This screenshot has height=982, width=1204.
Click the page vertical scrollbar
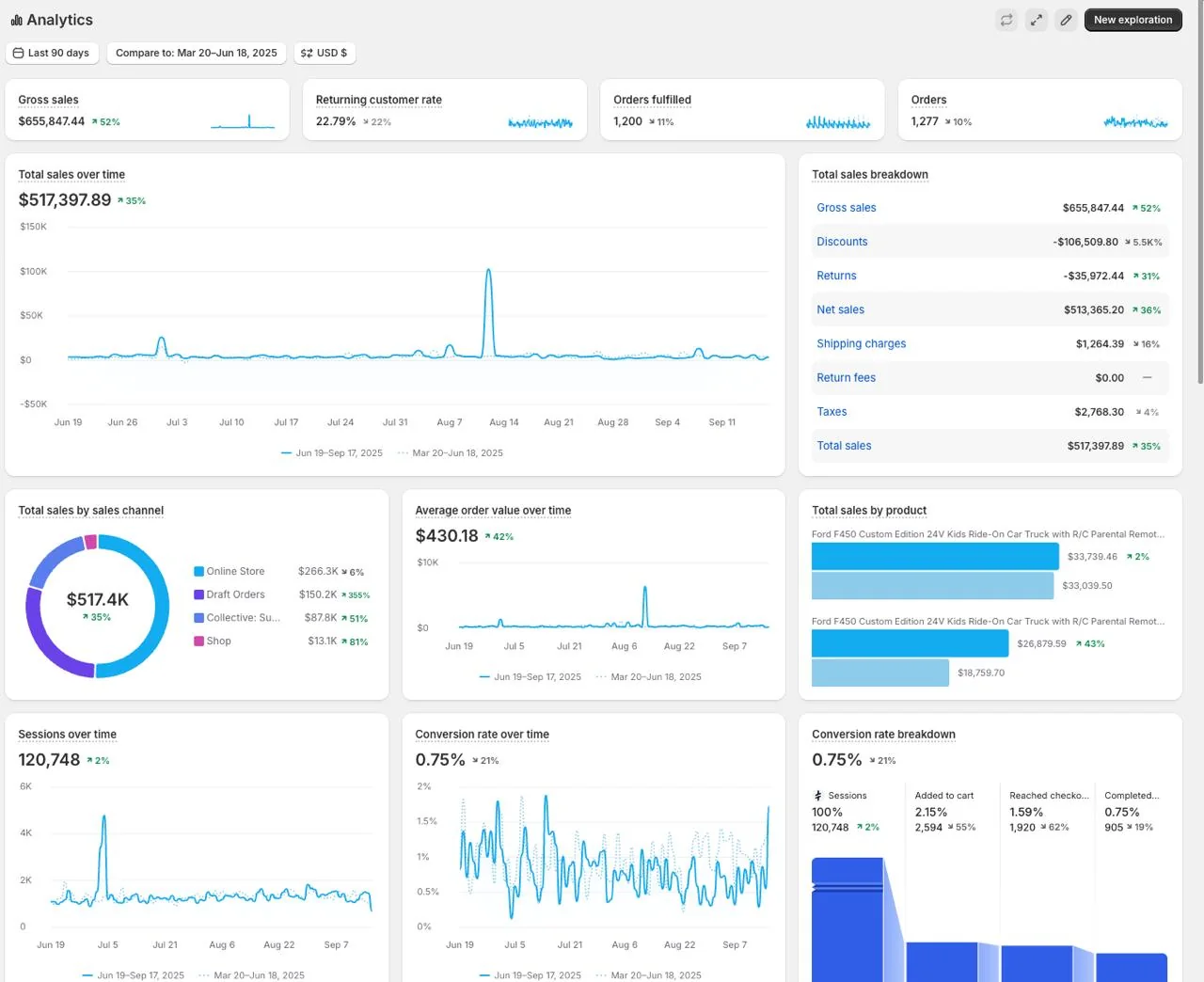point(1200,193)
